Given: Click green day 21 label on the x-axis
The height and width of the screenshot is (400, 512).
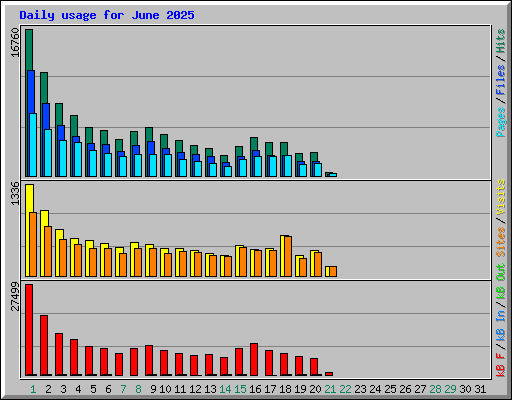Looking at the screenshot, I should 330,389.
